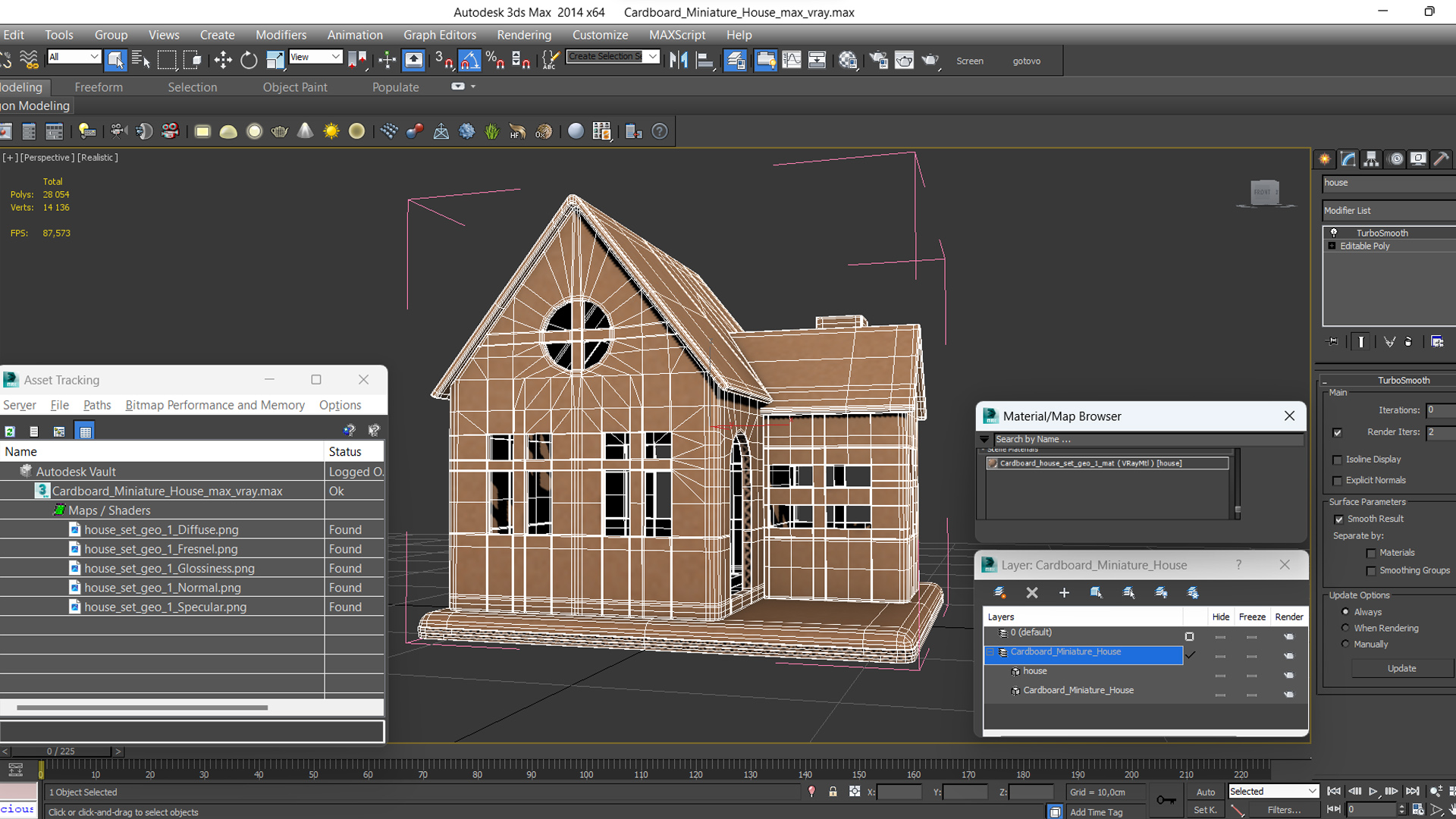The image size is (1456, 819).
Task: Activate the Select and Move tool
Action: [x=223, y=60]
